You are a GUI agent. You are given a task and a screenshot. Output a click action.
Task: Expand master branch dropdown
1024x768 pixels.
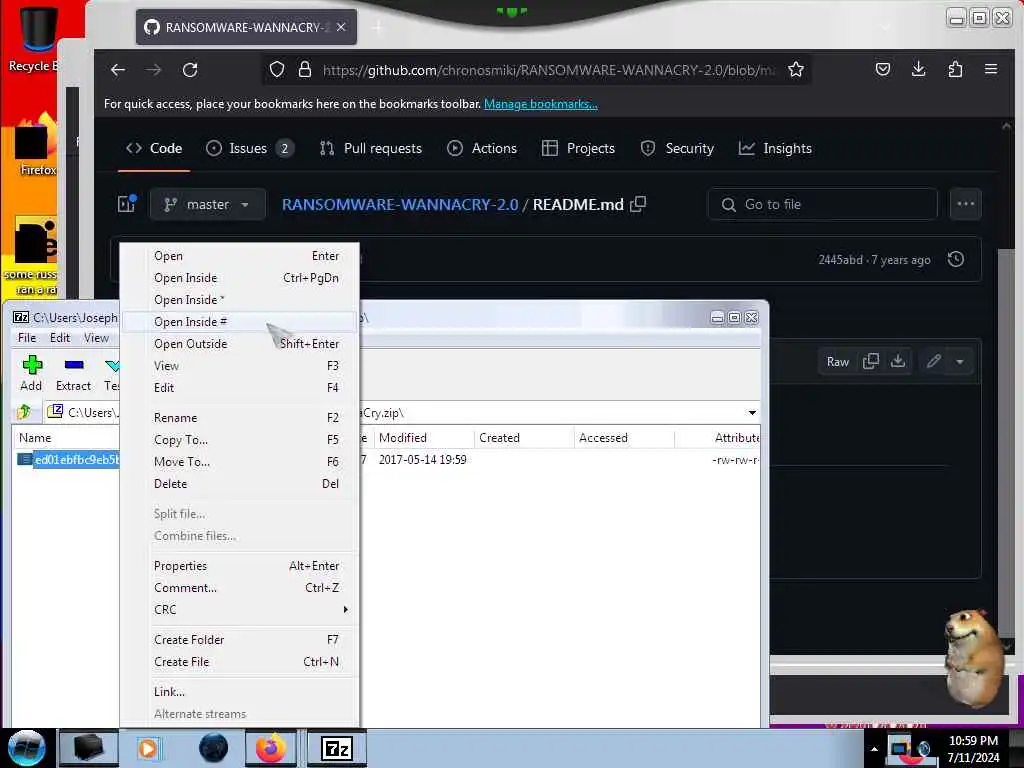pos(208,204)
